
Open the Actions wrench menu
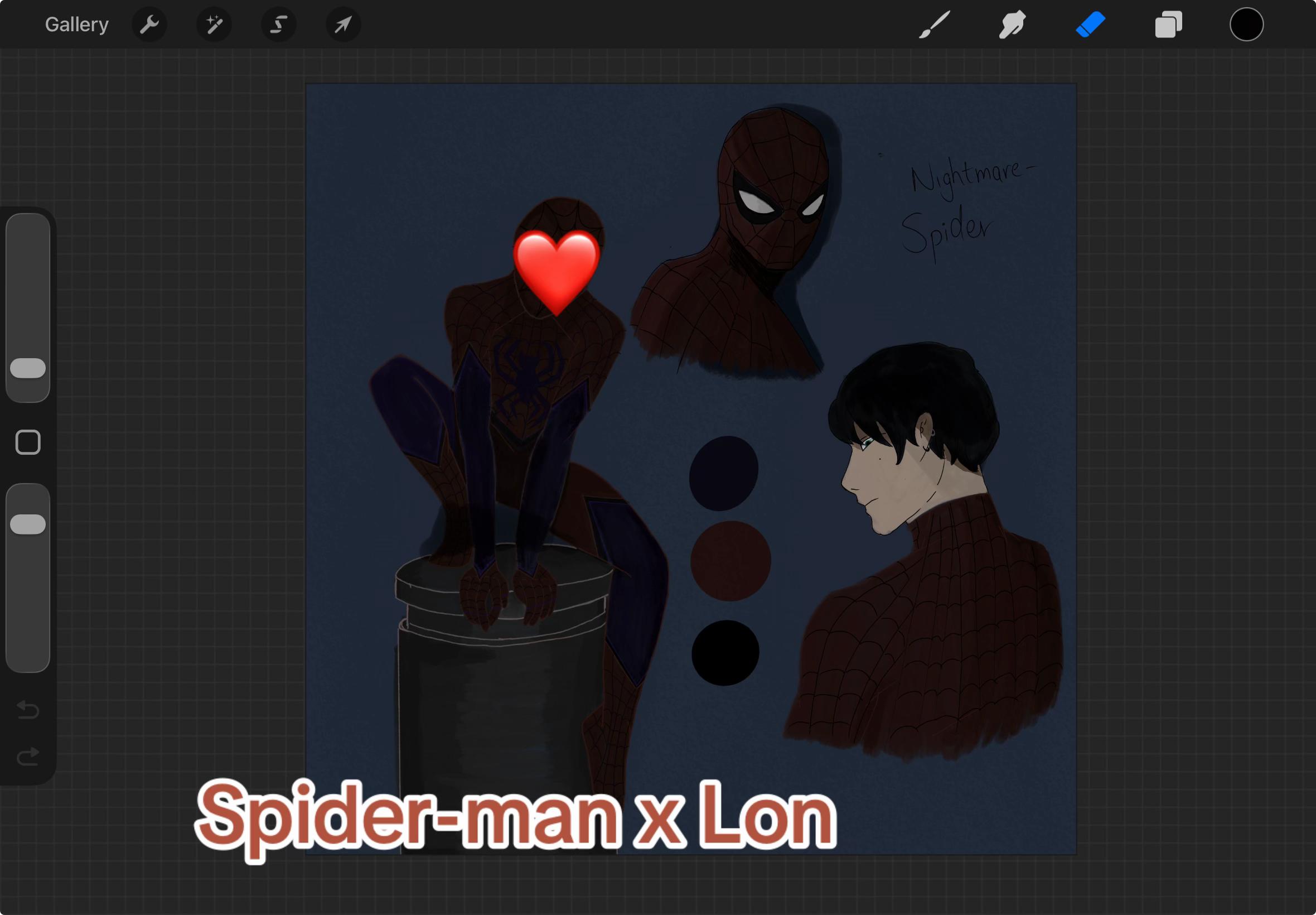[x=149, y=25]
